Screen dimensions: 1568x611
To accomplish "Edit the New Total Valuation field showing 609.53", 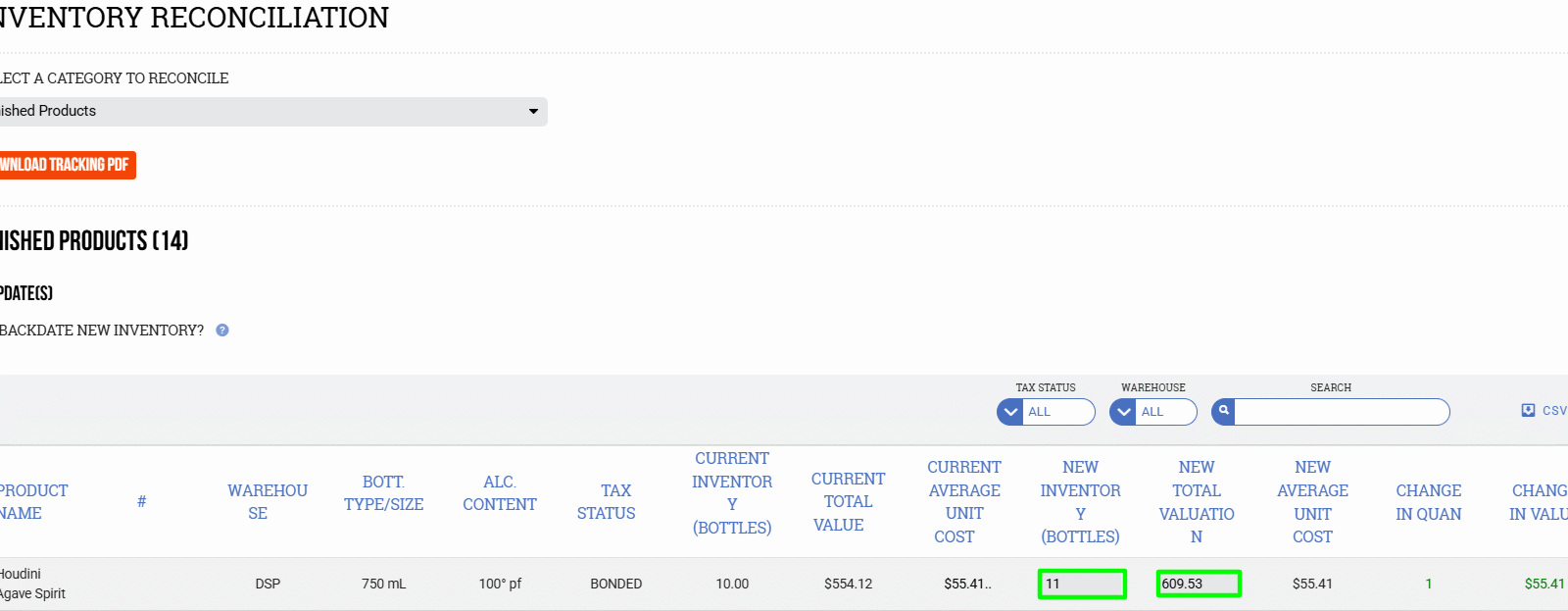I will [1198, 585].
